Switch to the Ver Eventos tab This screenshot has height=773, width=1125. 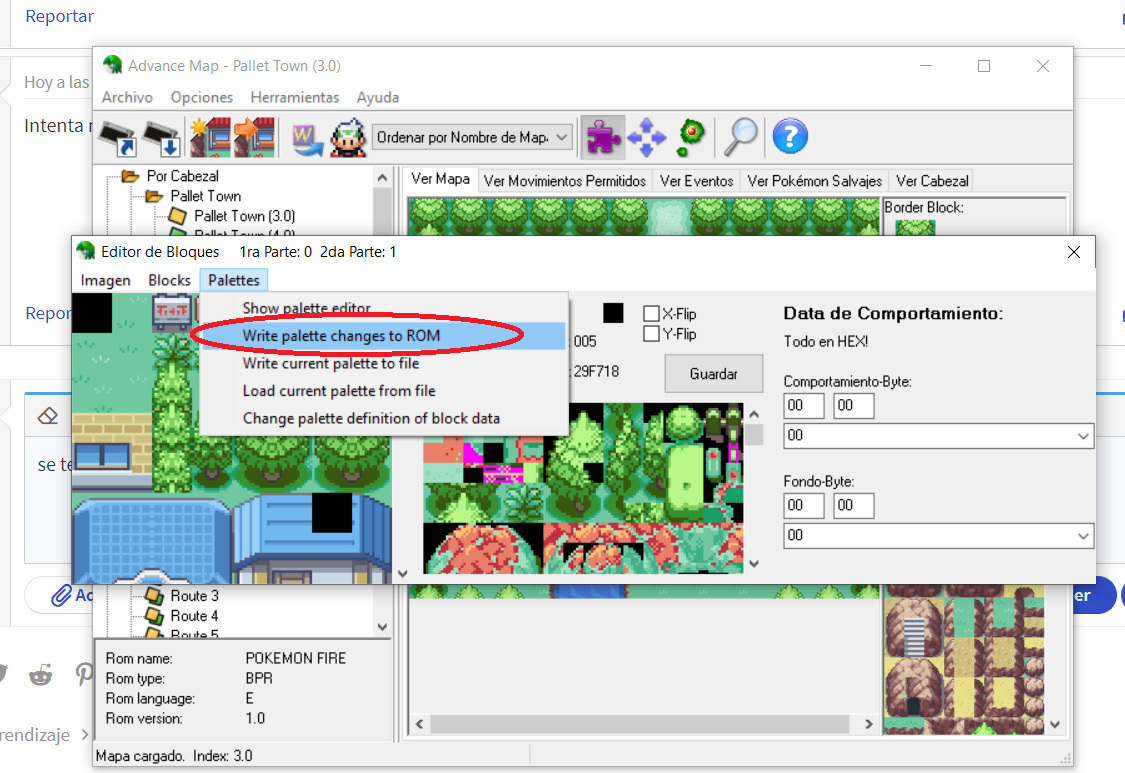click(697, 181)
